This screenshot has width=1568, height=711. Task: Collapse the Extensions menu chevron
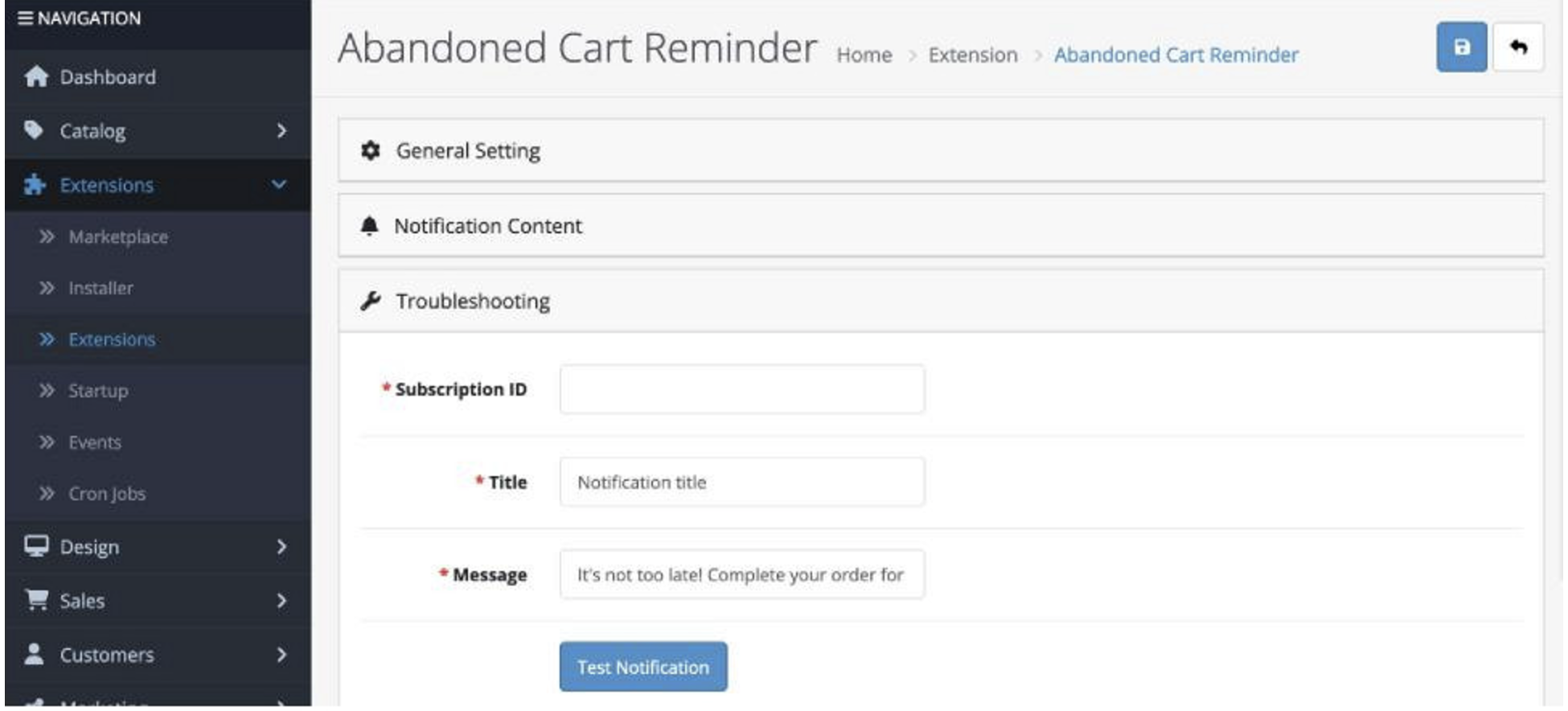279,185
